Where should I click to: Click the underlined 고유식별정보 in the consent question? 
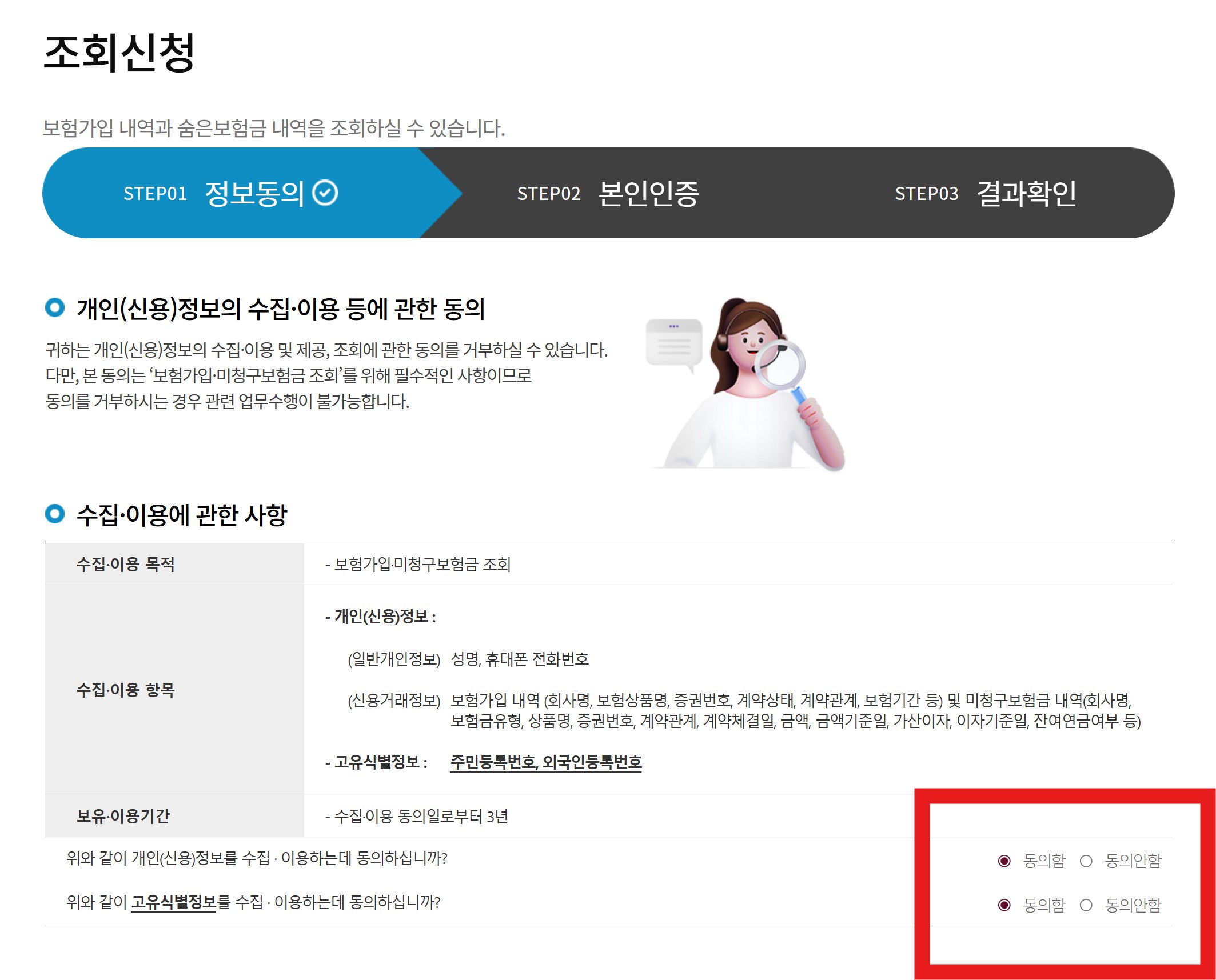coord(173,902)
